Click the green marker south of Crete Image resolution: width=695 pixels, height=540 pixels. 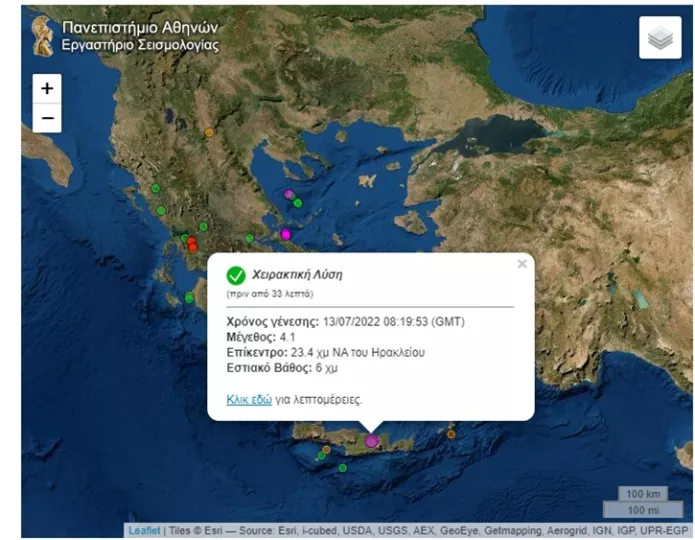pos(342,468)
